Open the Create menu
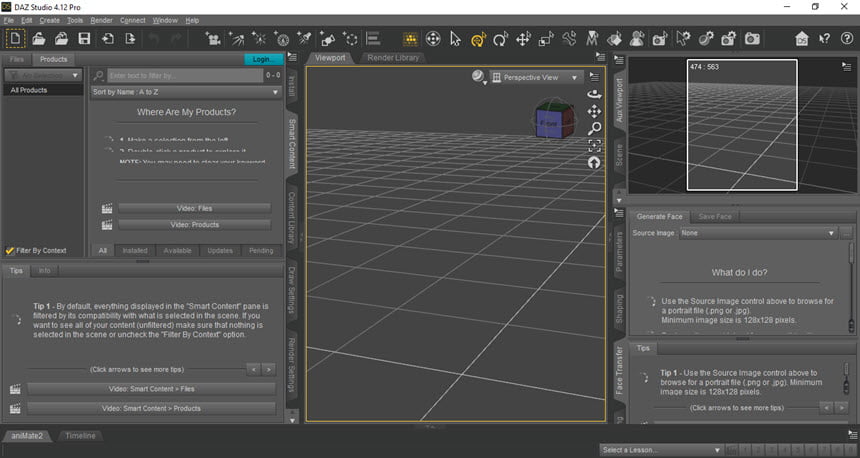The width and height of the screenshot is (860, 458). tap(49, 20)
